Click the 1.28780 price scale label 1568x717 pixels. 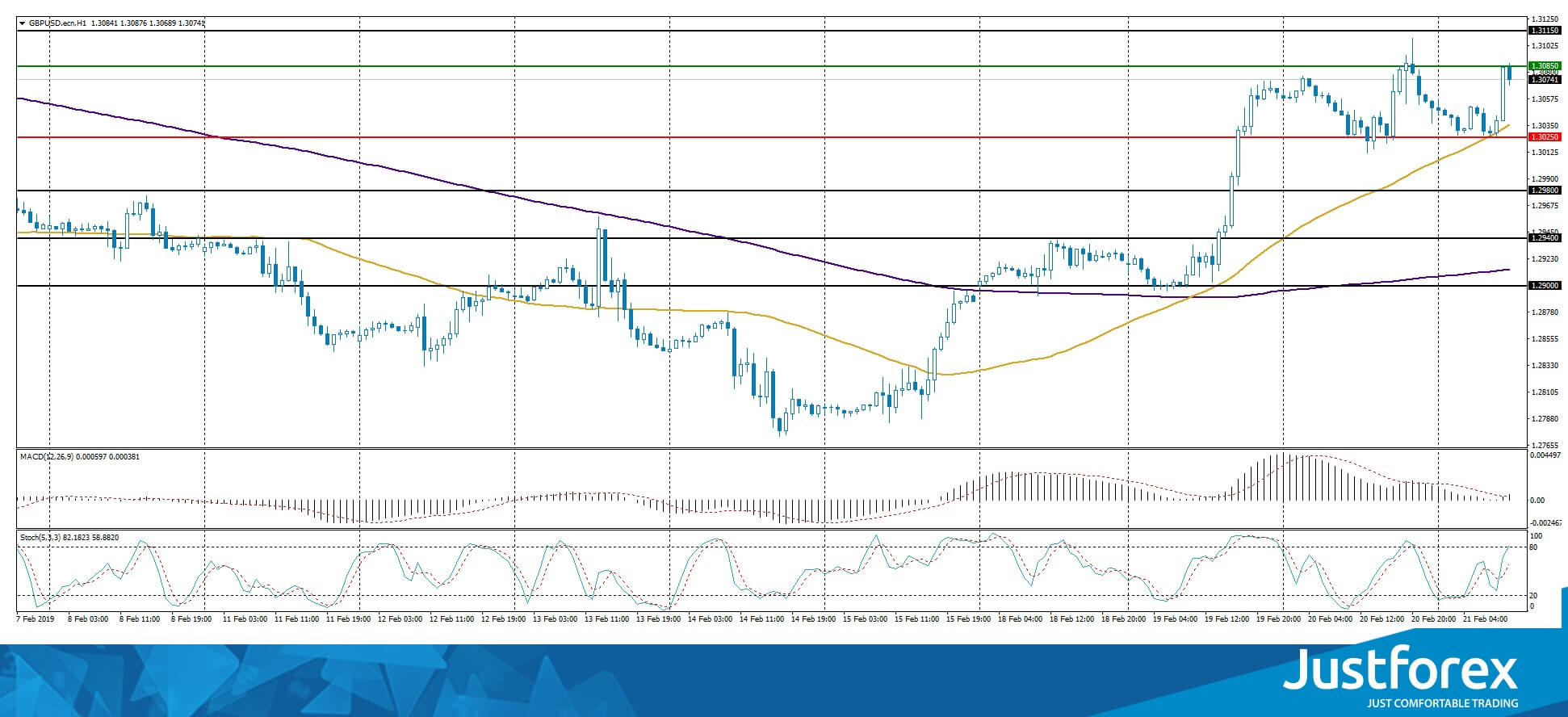pos(1544,312)
